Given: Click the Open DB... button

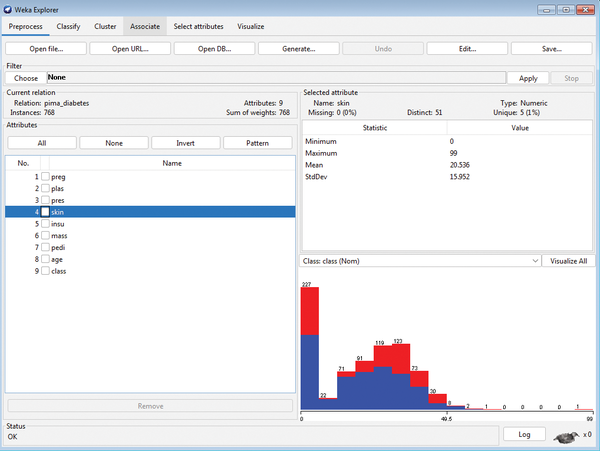Looking at the screenshot, I should [x=214, y=49].
